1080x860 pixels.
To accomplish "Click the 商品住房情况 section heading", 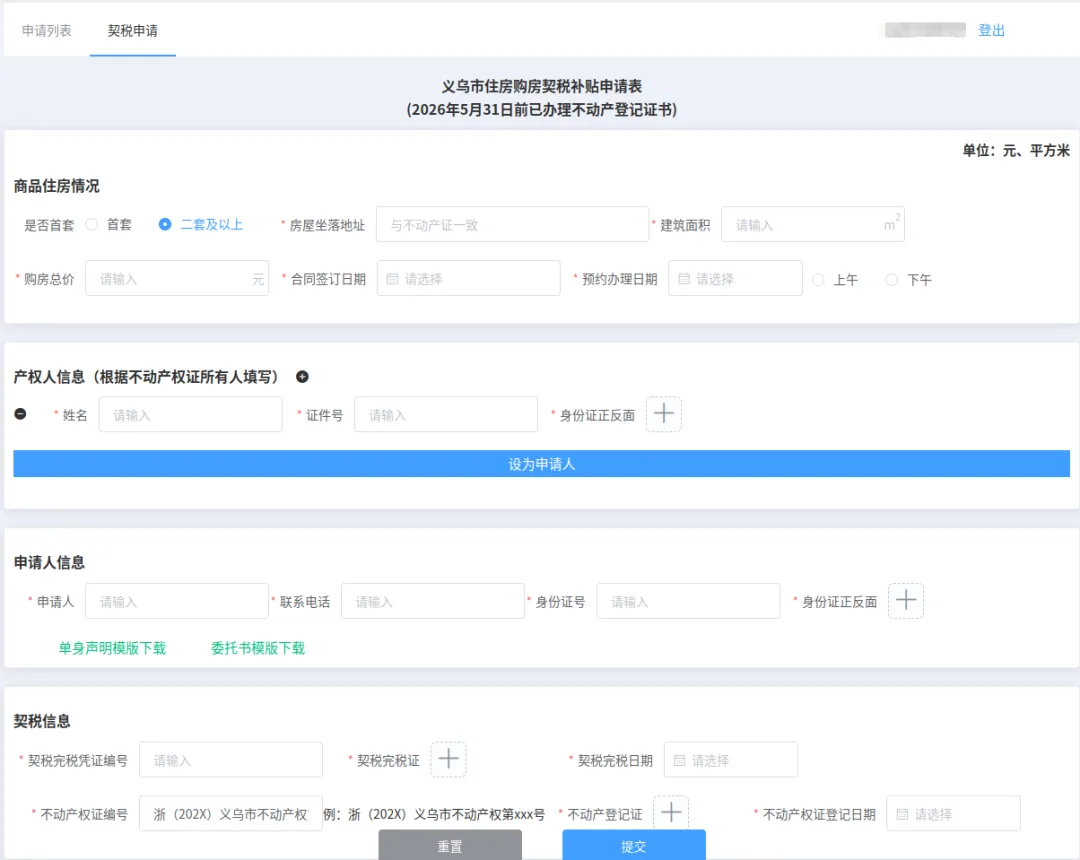I will click(56, 186).
